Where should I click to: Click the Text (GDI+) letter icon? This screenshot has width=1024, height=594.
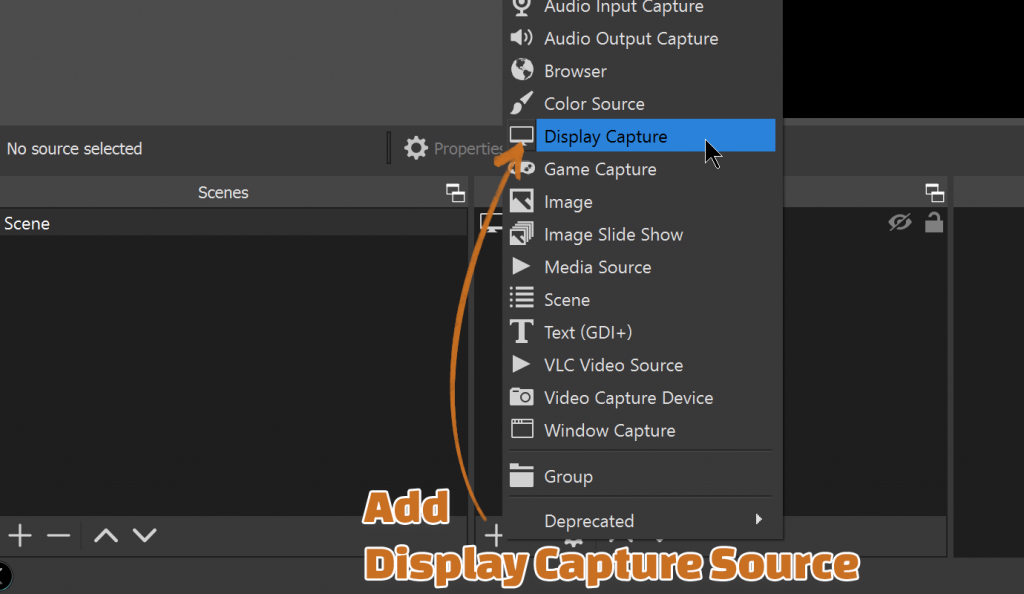[521, 332]
